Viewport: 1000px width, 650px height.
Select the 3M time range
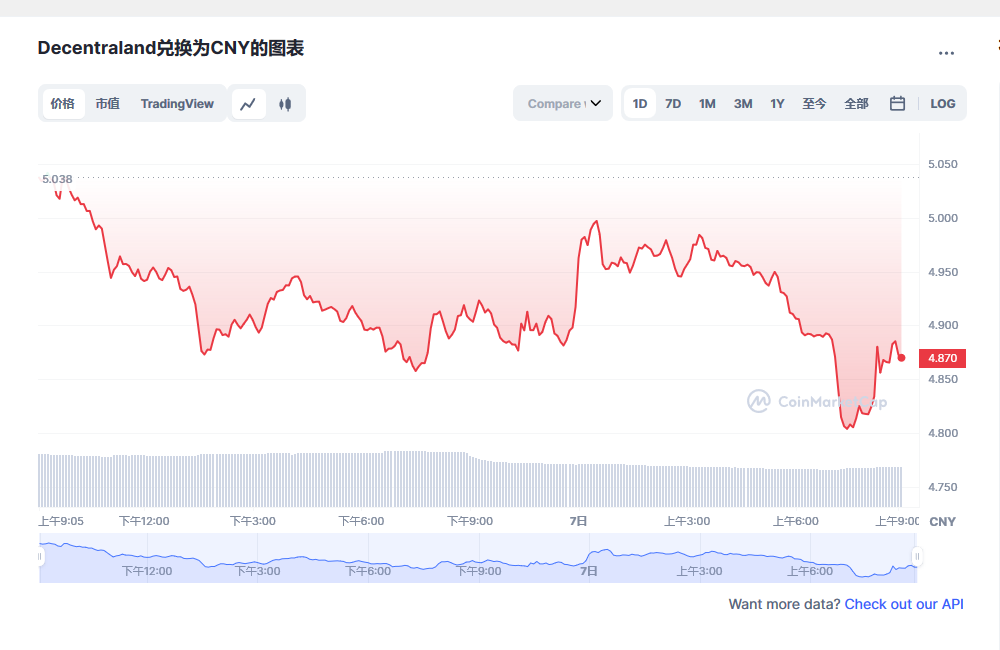[743, 104]
